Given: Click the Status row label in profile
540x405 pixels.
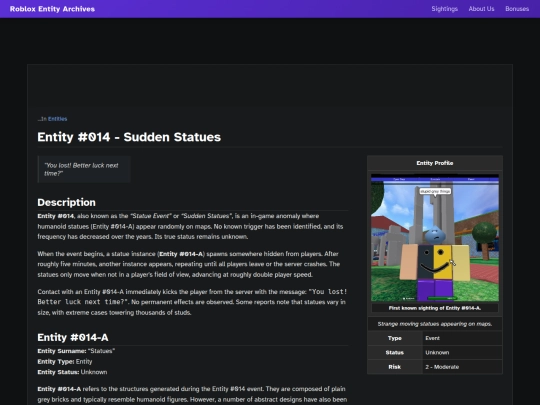Looking at the screenshot, I should [x=395, y=353].
